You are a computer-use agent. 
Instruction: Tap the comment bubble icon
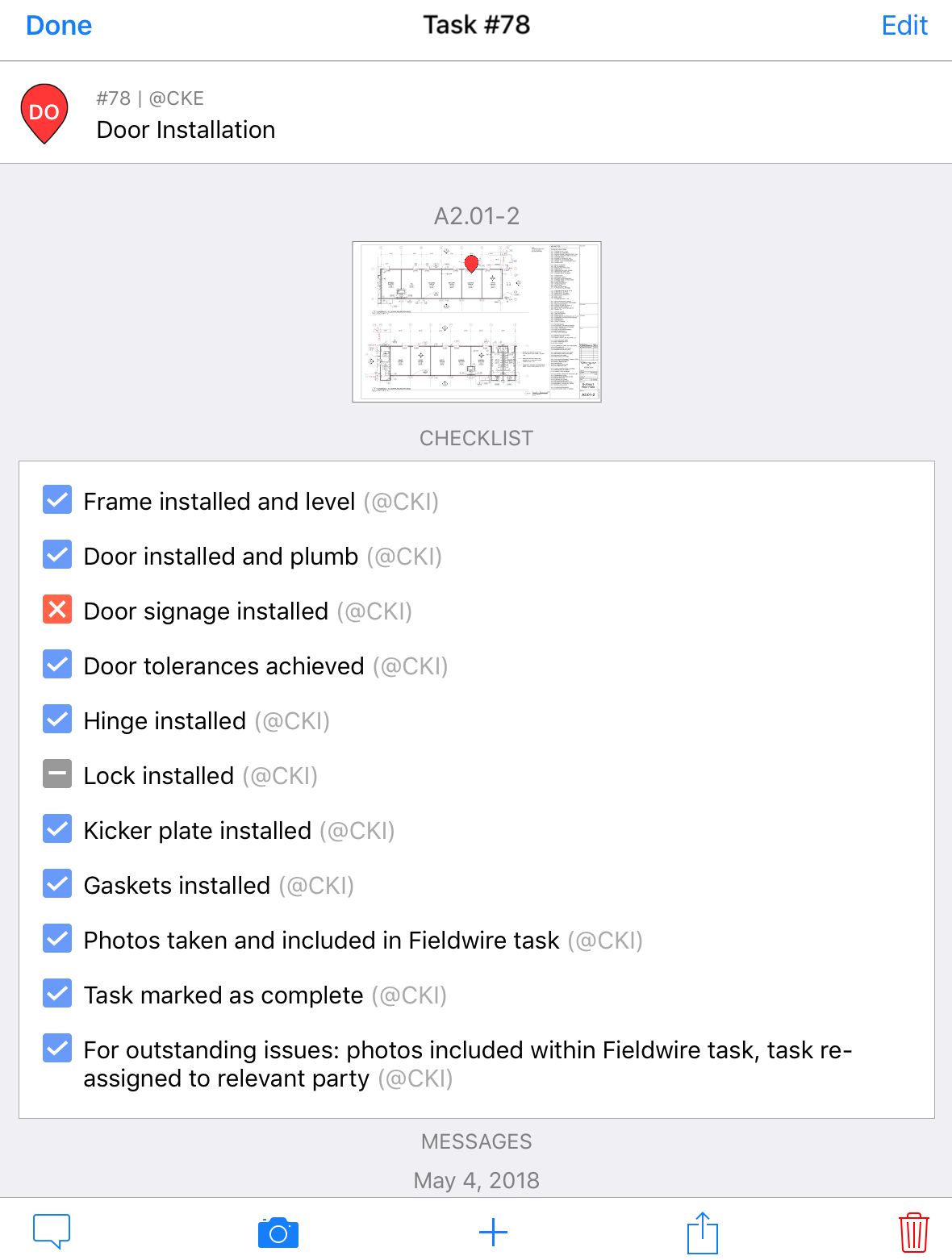click(52, 1232)
